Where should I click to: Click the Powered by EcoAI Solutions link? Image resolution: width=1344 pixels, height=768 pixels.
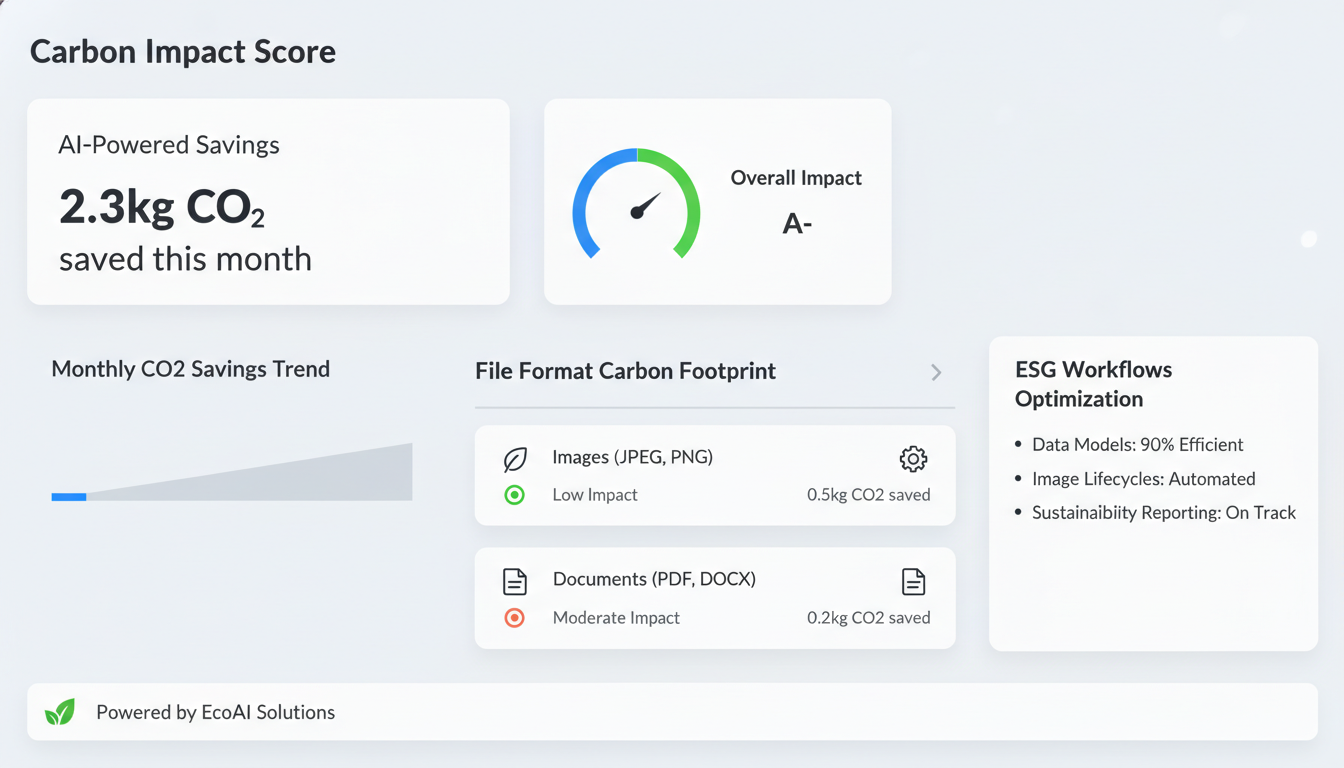pyautogui.click(x=214, y=712)
